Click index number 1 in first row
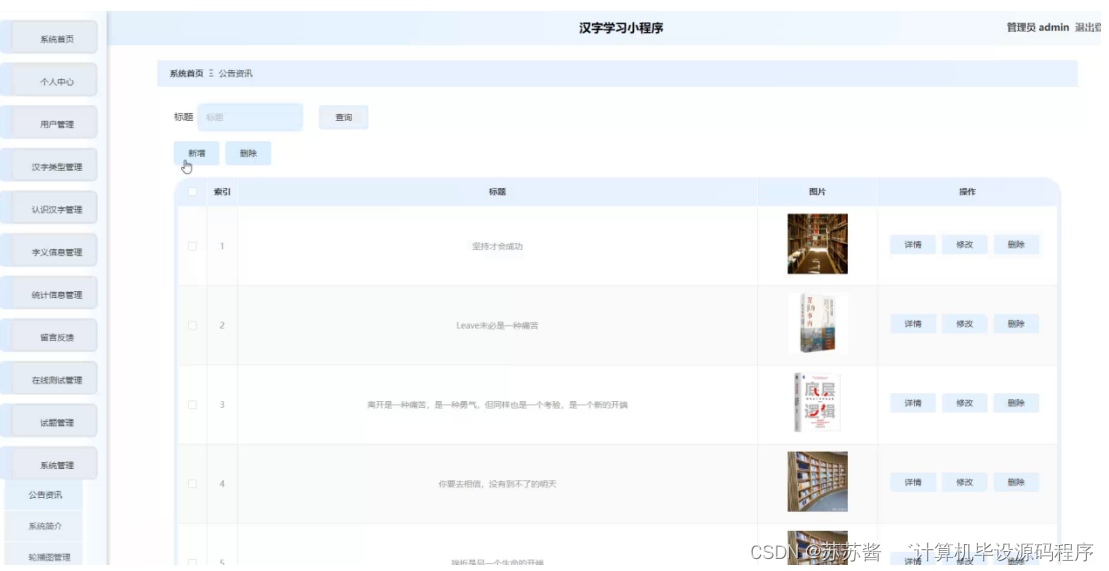 point(222,246)
